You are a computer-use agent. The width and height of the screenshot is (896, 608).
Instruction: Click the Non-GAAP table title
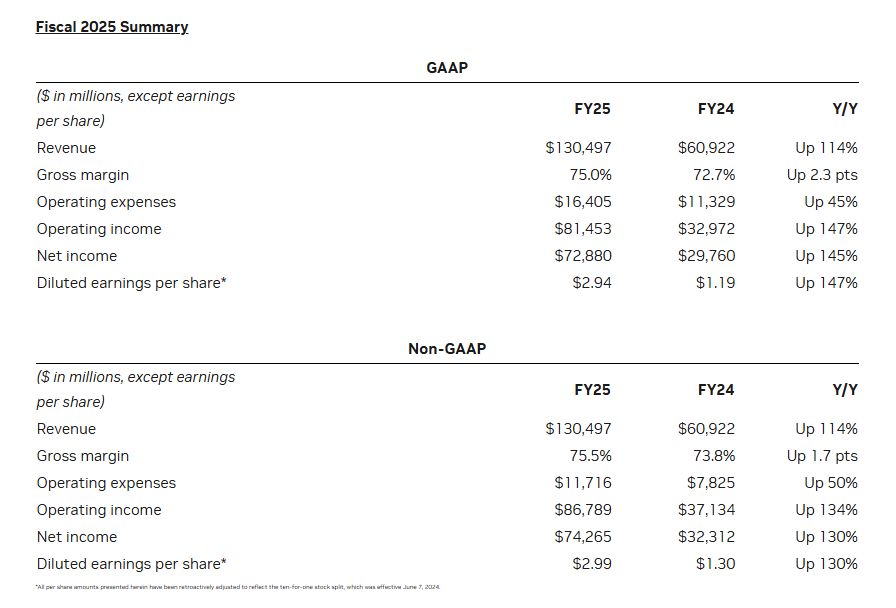[x=447, y=349]
